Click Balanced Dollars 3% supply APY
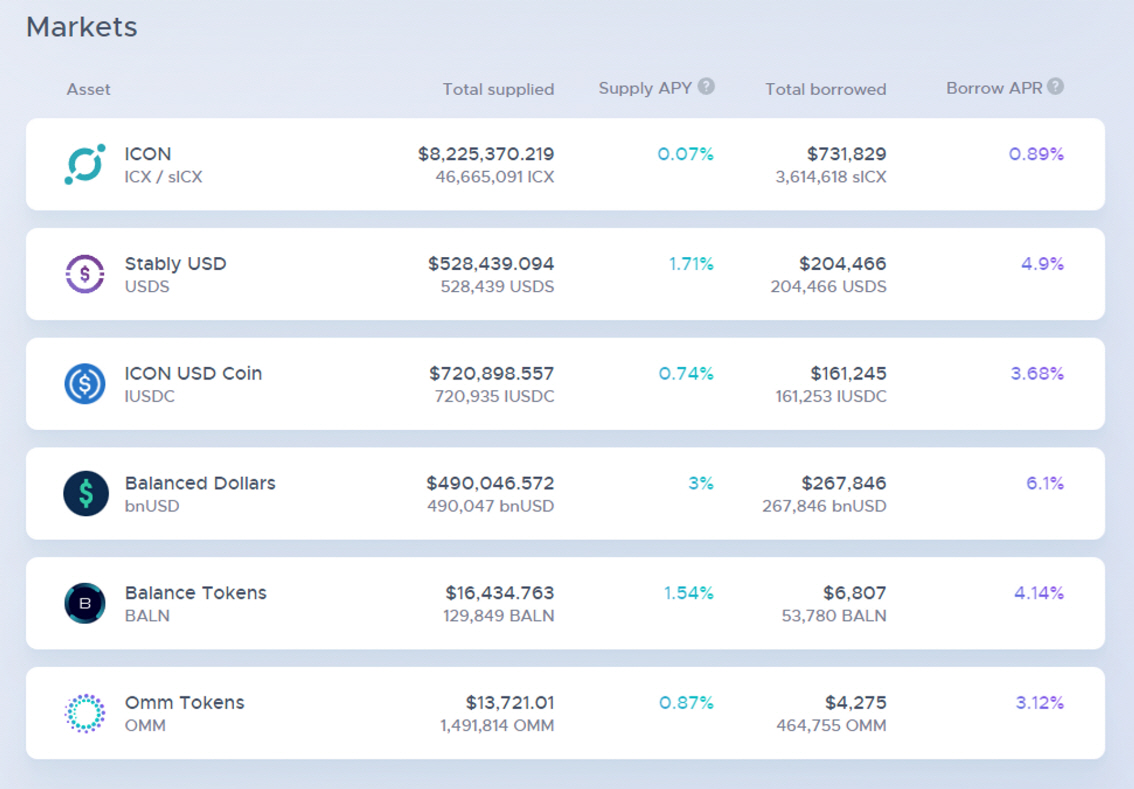 700,484
